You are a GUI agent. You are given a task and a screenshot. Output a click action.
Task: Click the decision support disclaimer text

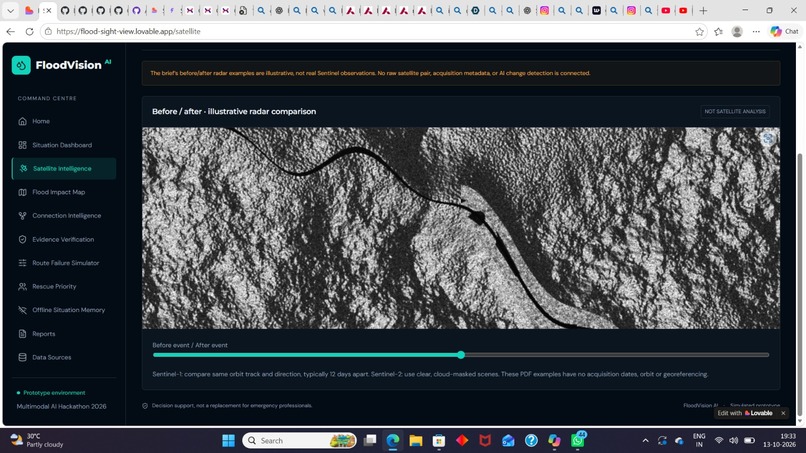[x=231, y=405]
